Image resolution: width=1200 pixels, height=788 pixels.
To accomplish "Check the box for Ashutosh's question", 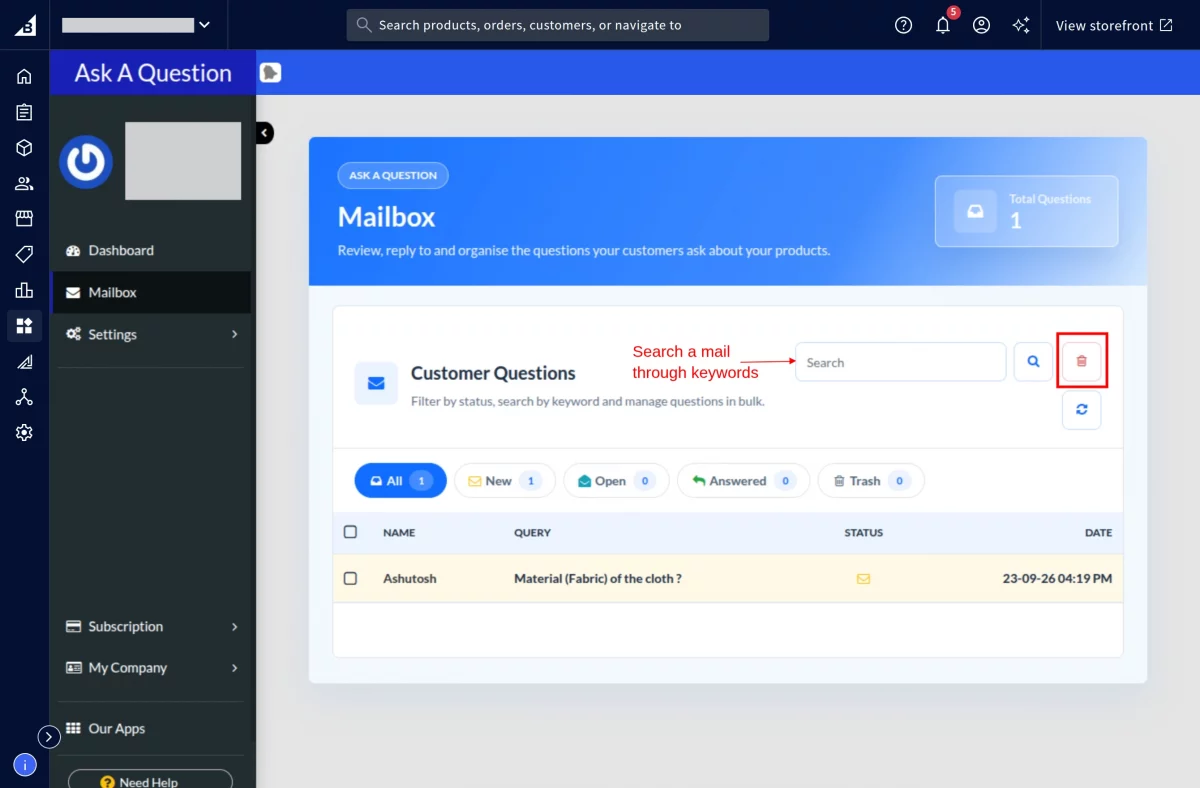I will (x=350, y=578).
